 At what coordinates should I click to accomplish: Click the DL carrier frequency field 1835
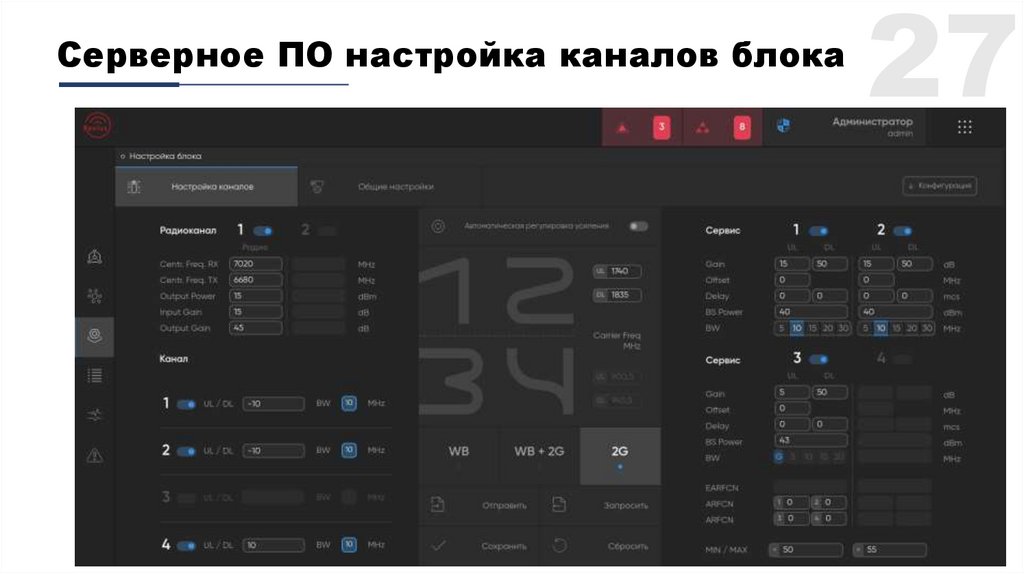(617, 295)
